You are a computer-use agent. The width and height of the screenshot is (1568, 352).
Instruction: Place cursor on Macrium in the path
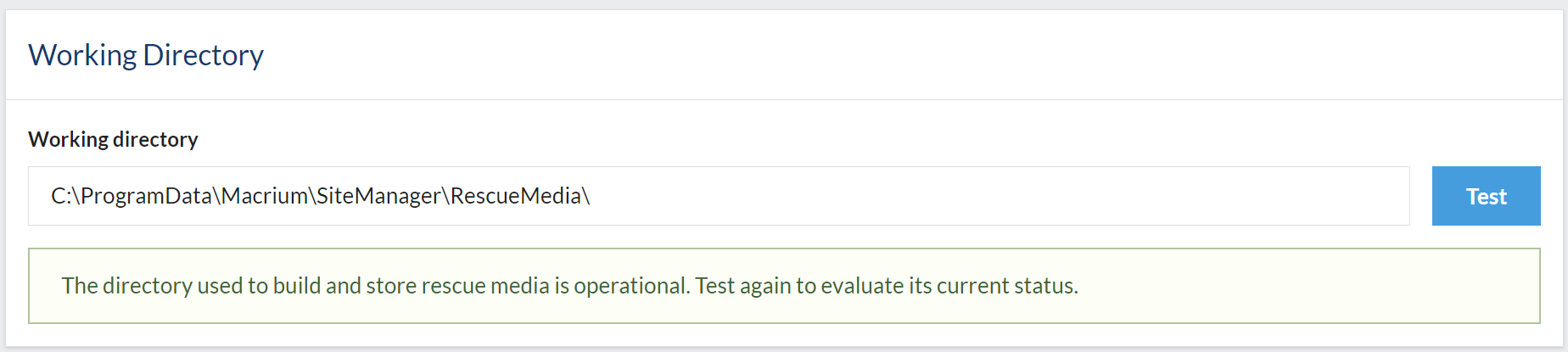265,196
